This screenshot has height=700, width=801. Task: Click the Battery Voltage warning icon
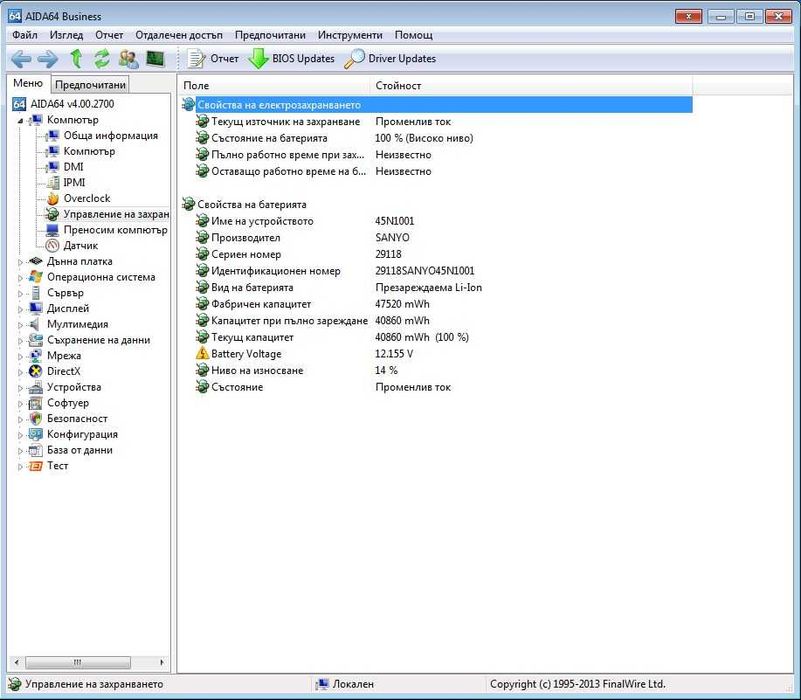tap(203, 354)
